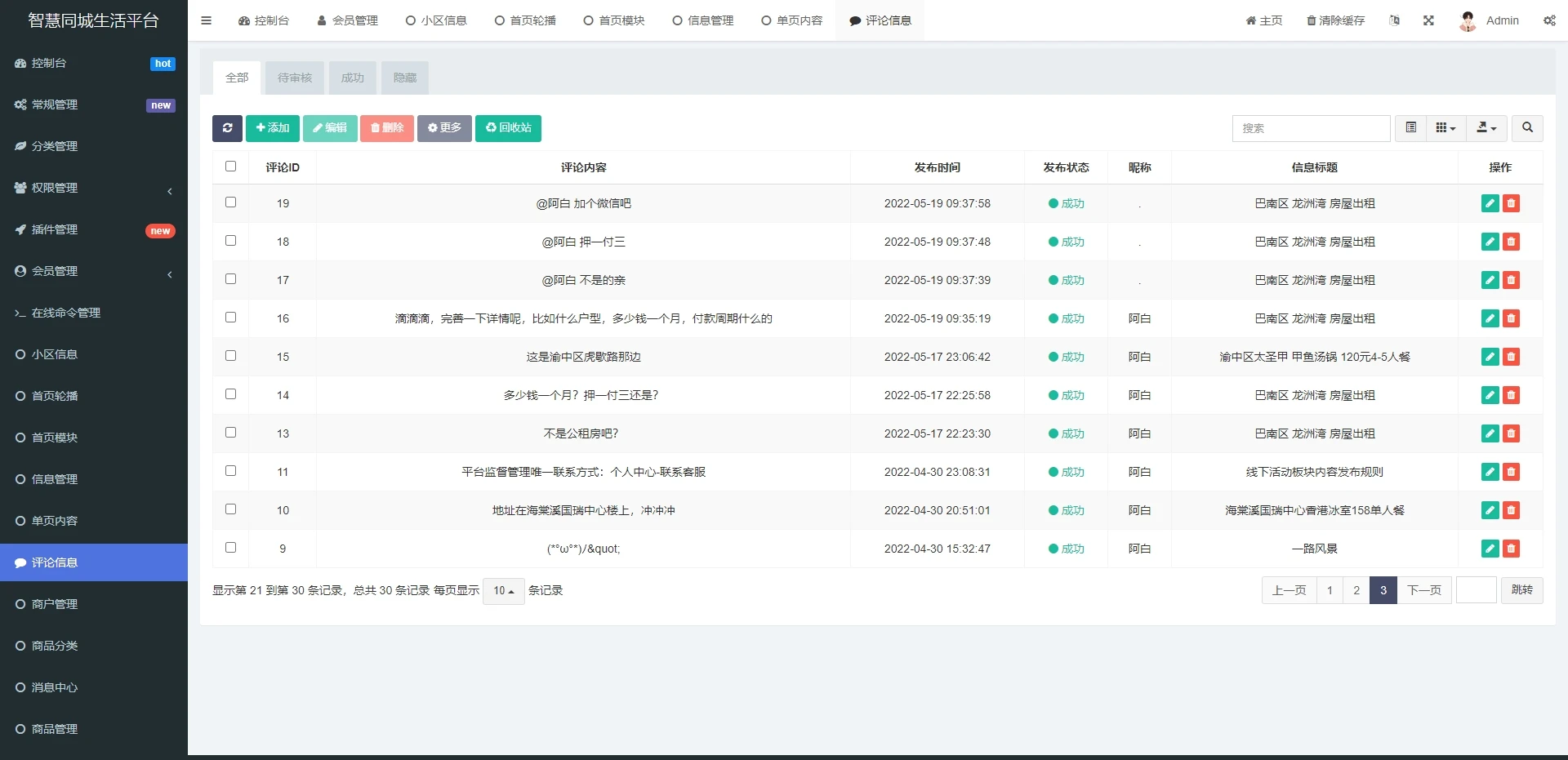Screen dimensions: 1568x760
Task: Click red delete icon for comment 16
Action: (1511, 318)
